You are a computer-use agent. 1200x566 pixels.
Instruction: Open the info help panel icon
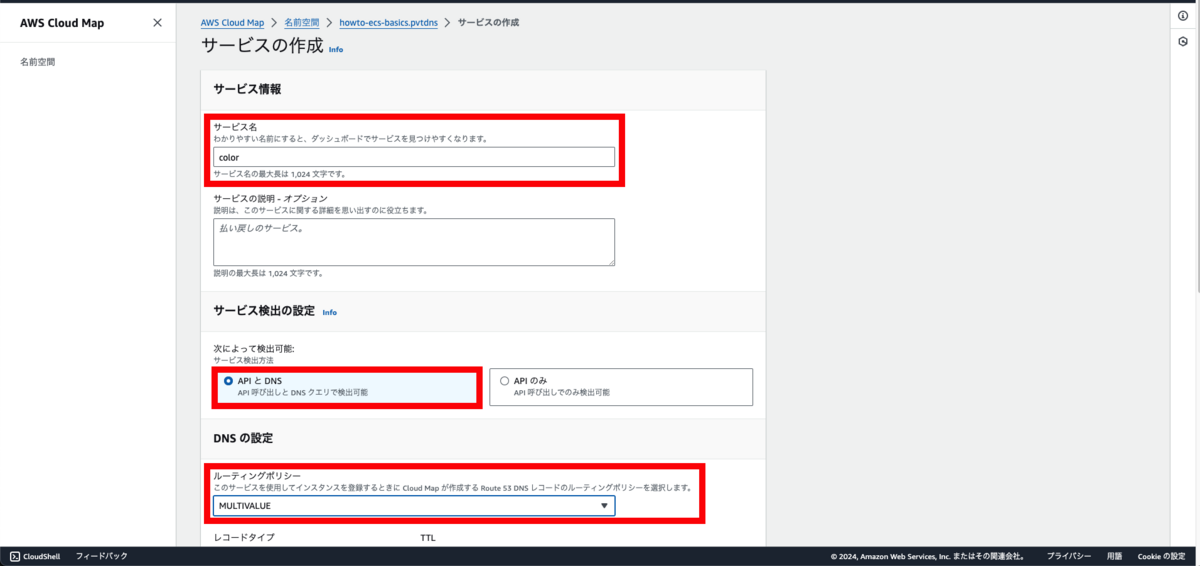click(x=1184, y=17)
